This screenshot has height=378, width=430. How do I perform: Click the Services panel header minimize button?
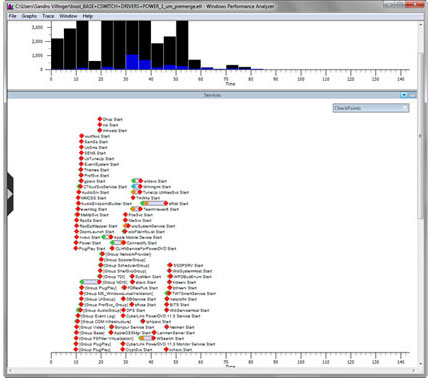(x=412, y=95)
